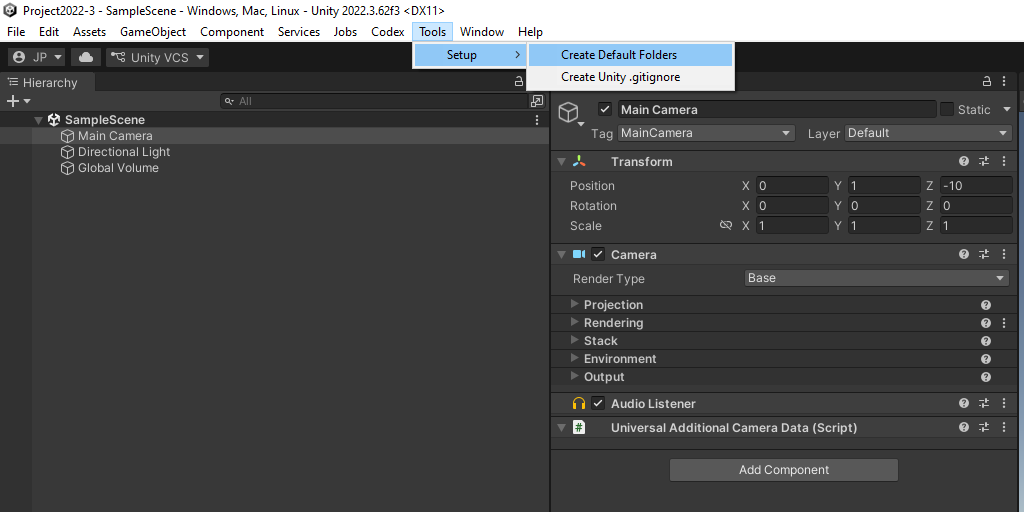Screen dimensions: 1024x512
Task: Click the Inspector lock icon
Action: [x=987, y=82]
